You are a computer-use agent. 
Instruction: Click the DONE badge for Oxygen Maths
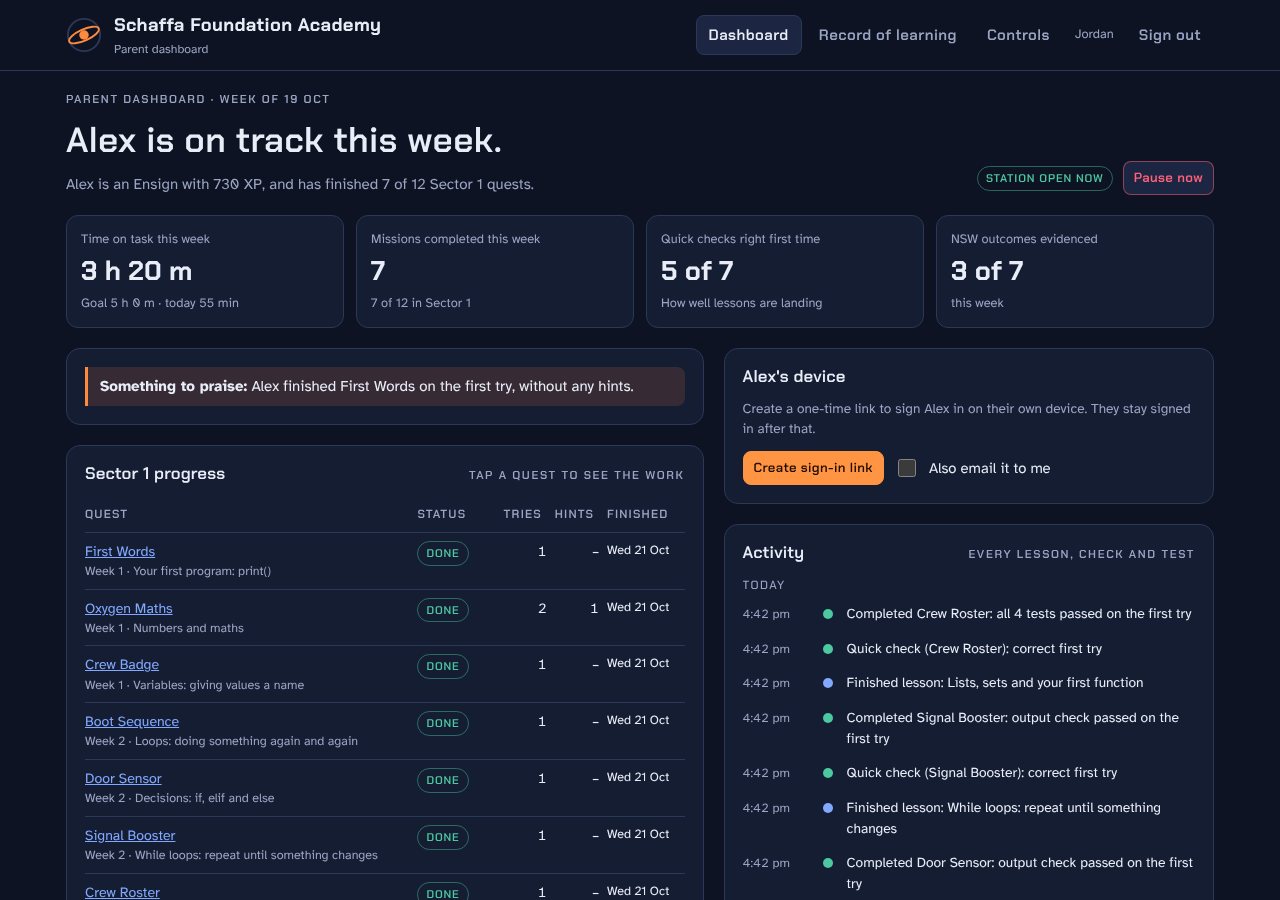(442, 610)
